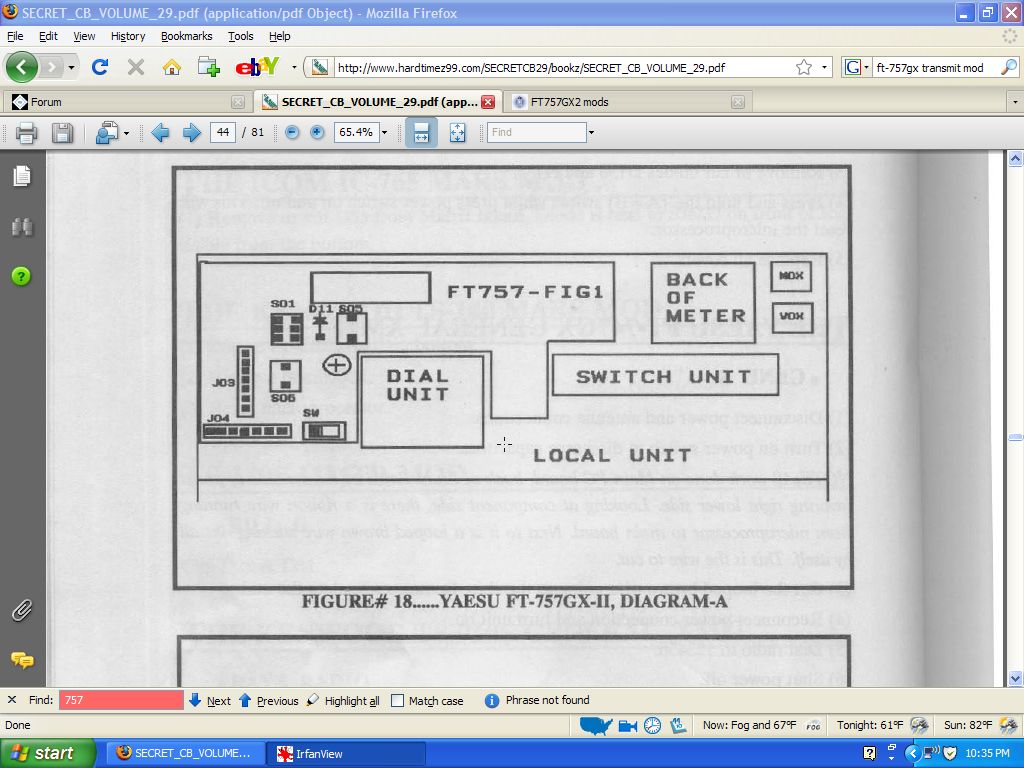Toggle fit-width scrolling page mode
The width and height of the screenshot is (1024, 768).
click(x=421, y=133)
